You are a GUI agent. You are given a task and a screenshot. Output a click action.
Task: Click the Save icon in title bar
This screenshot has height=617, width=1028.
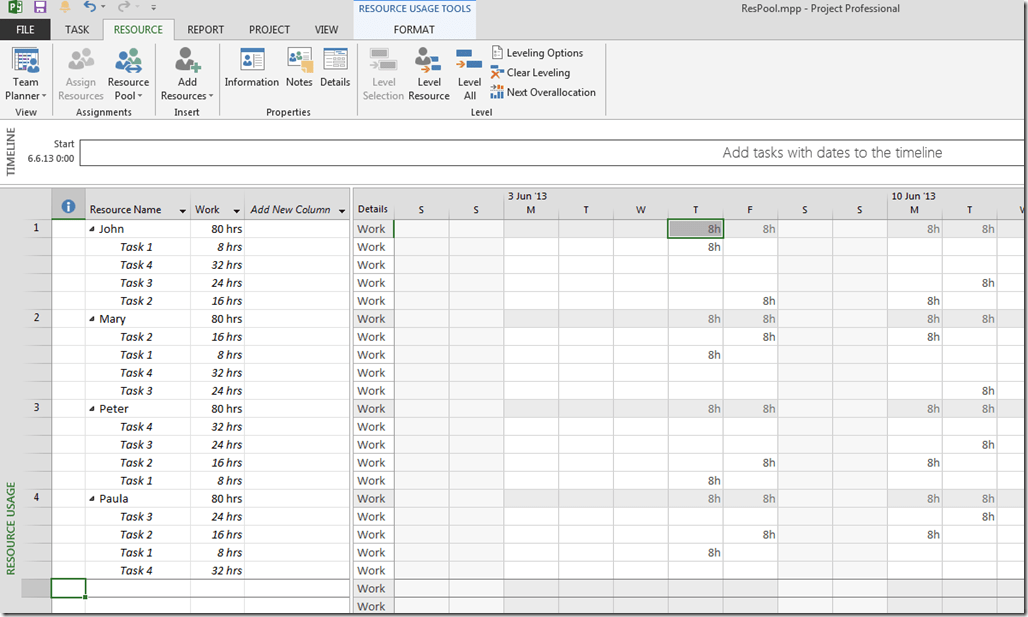coord(41,7)
